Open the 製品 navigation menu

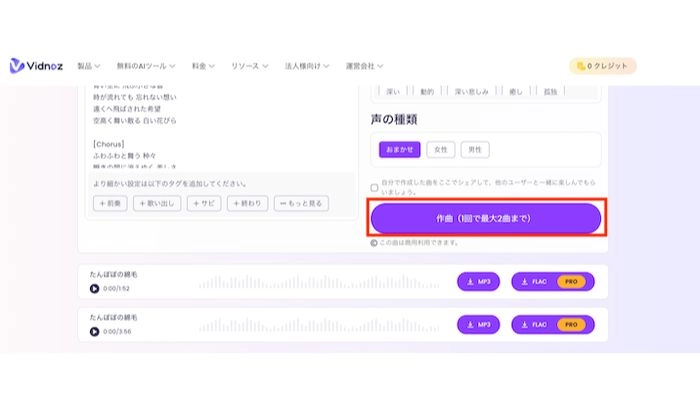88,66
